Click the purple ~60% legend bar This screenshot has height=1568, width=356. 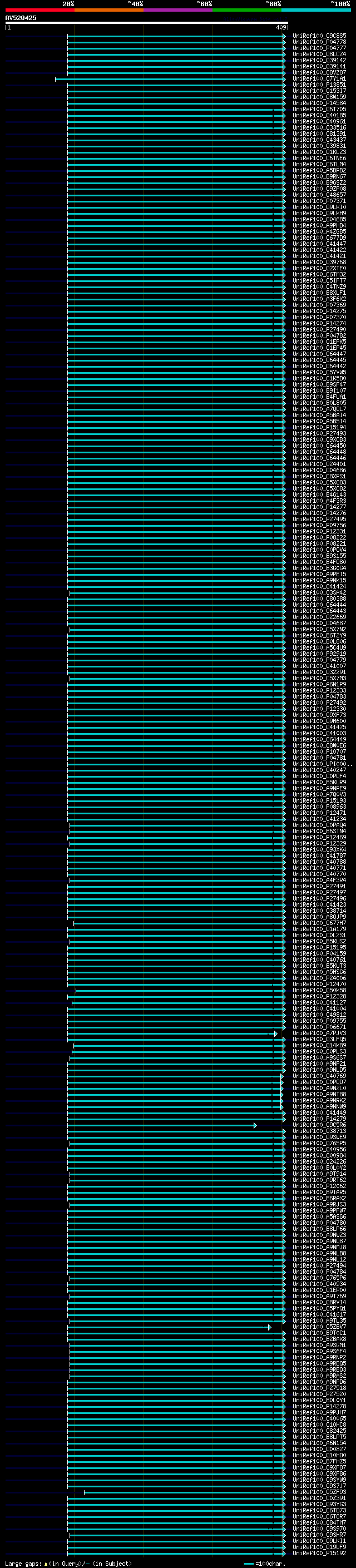[x=177, y=10]
